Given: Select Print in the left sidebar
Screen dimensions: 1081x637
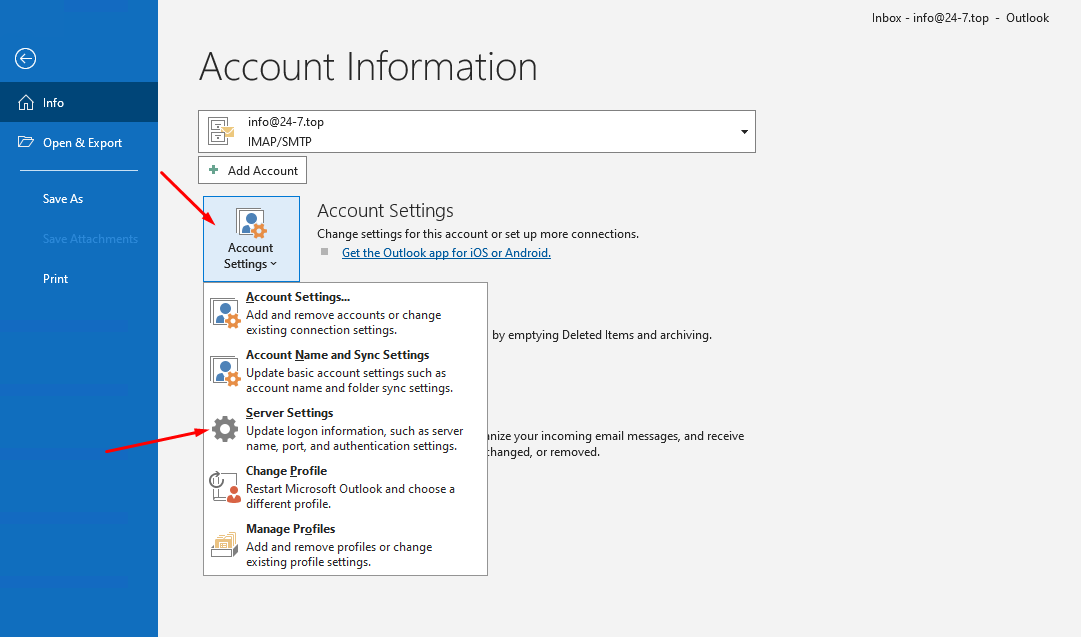Looking at the screenshot, I should 56,279.
